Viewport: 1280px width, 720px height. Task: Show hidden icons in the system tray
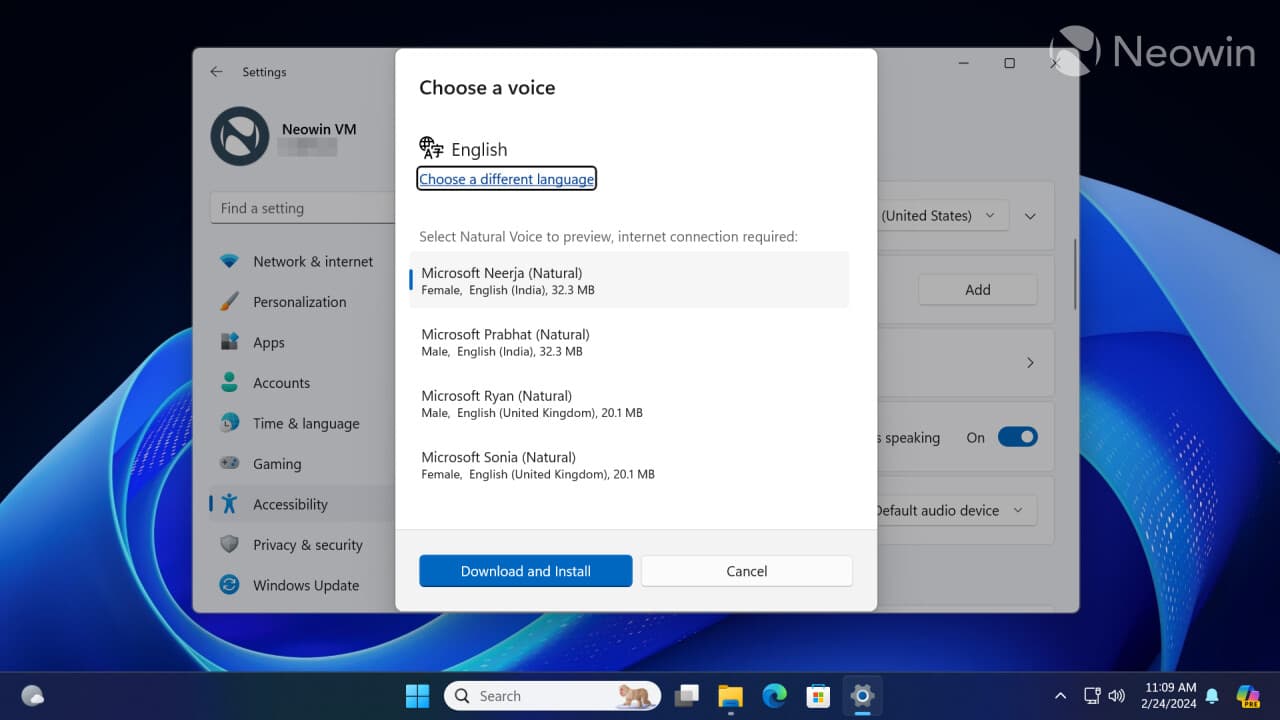1060,695
